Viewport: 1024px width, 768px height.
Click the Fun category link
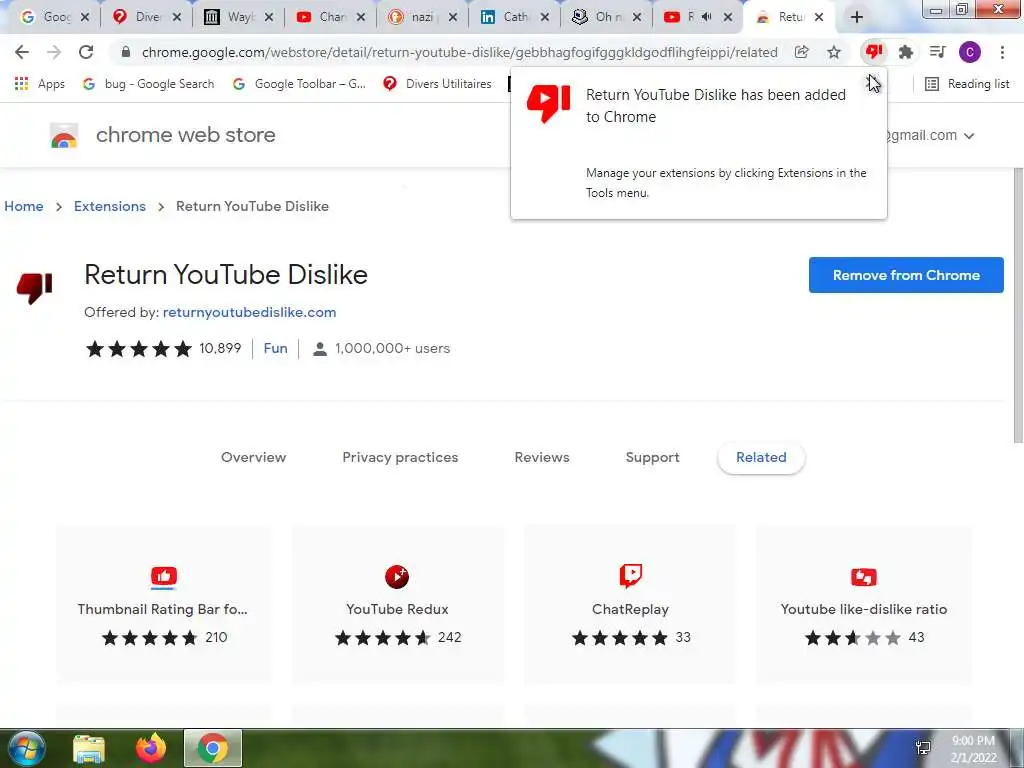(x=276, y=348)
